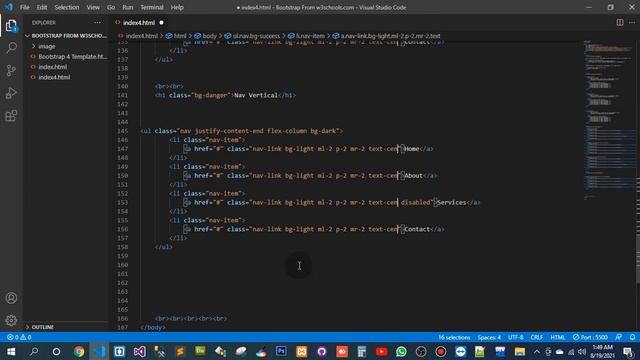The image size is (640, 360).
Task: Click the errors and warnings status indicator
Action: pyautogui.click(x=19, y=337)
